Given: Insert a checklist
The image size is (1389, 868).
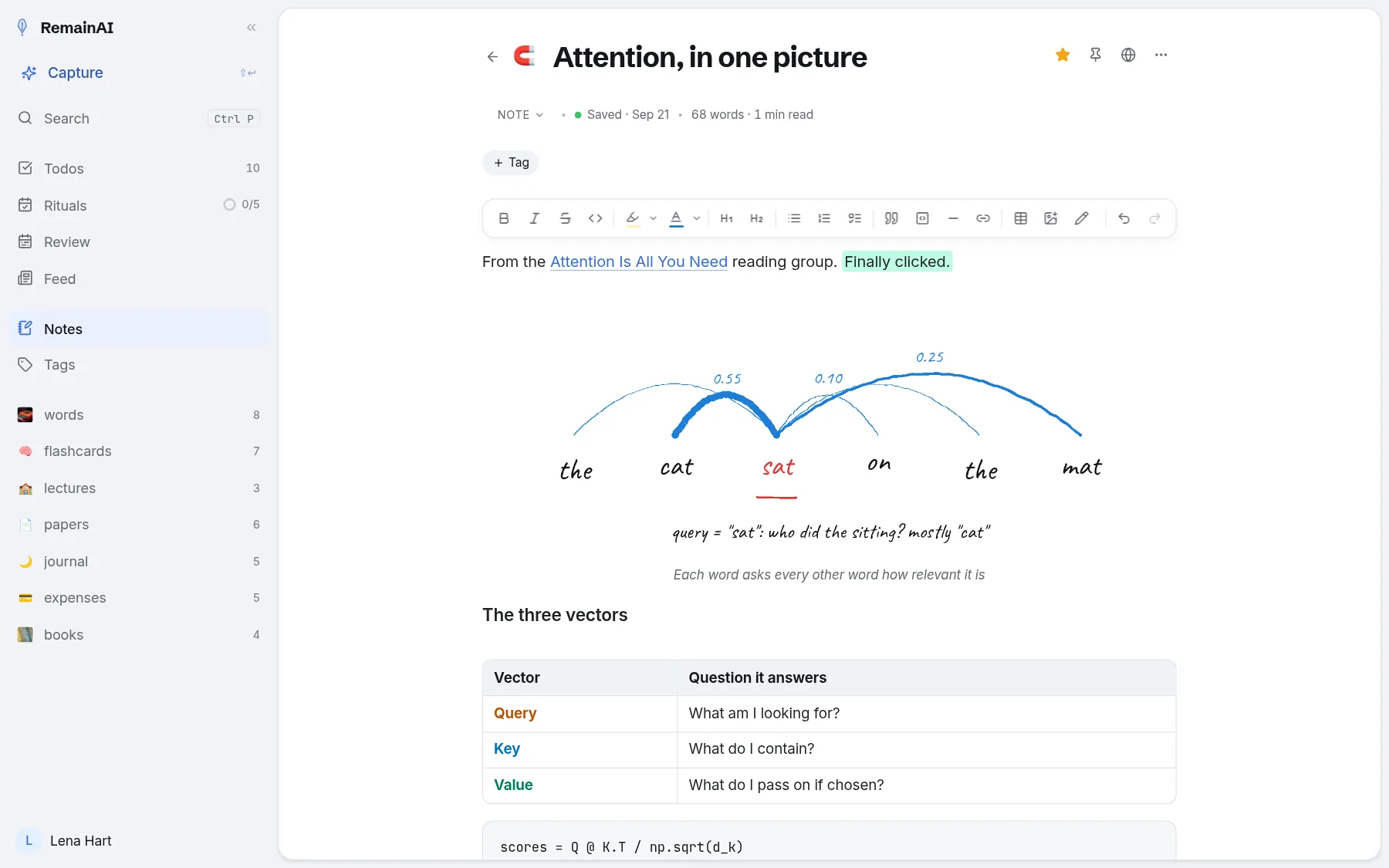Looking at the screenshot, I should [x=854, y=218].
